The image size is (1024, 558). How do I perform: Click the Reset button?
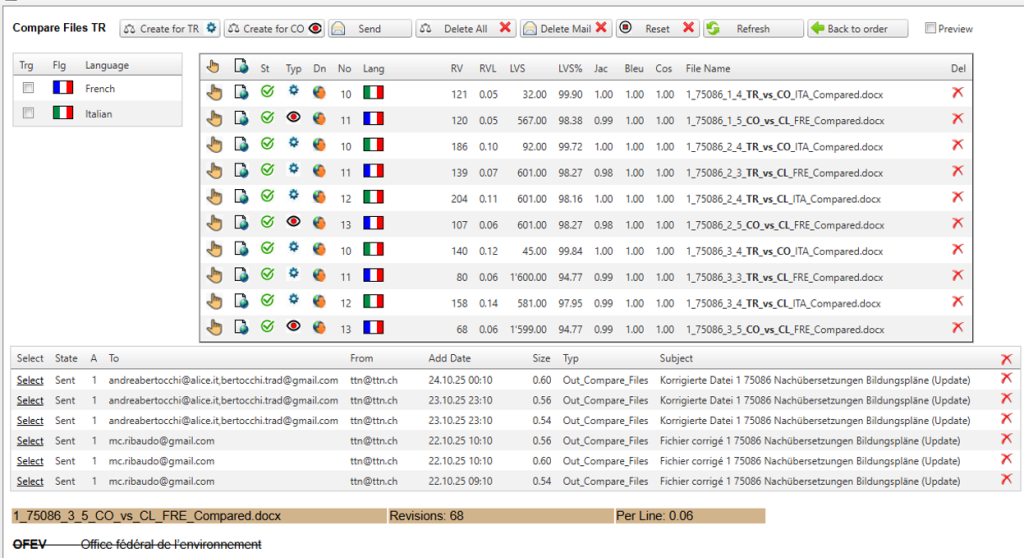[x=656, y=29]
